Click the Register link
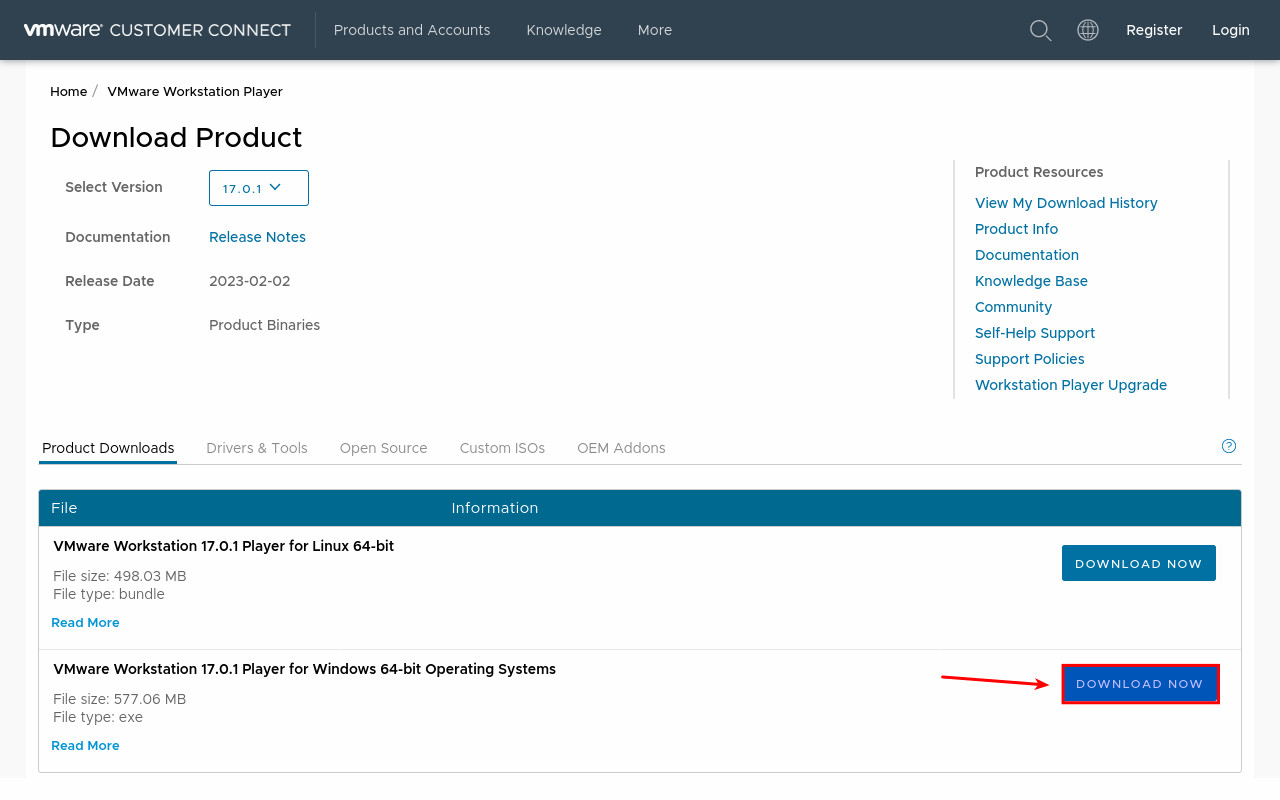The width and height of the screenshot is (1280, 800). click(1154, 30)
